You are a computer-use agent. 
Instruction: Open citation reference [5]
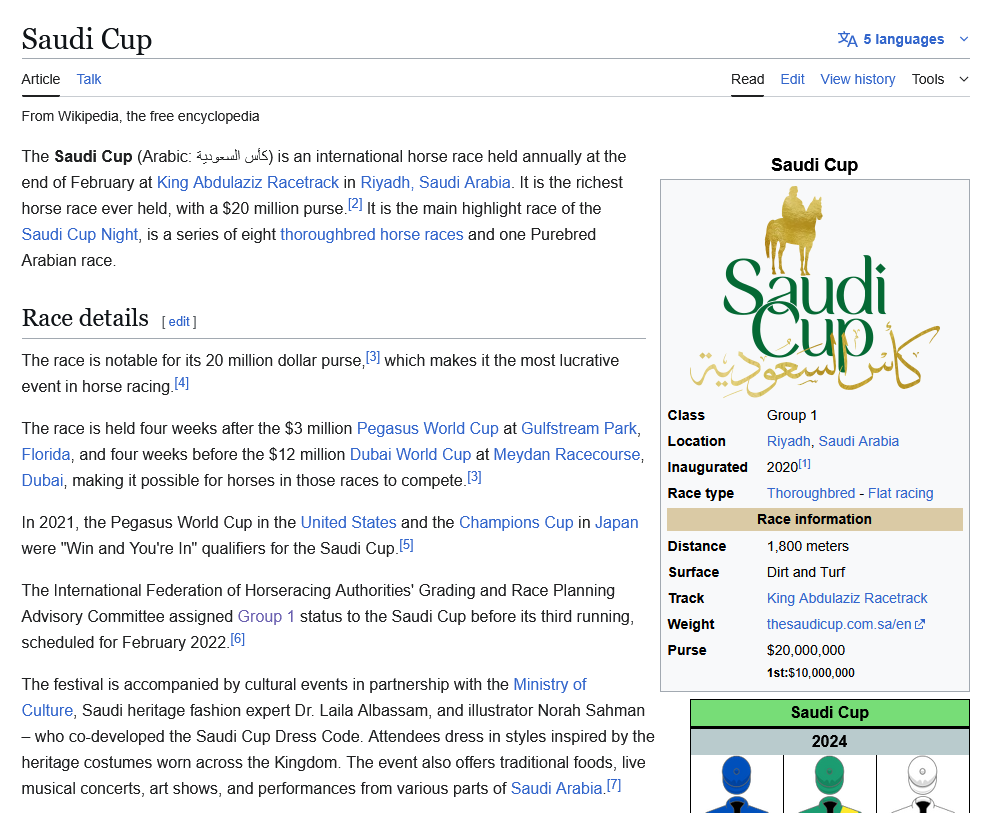[406, 545]
